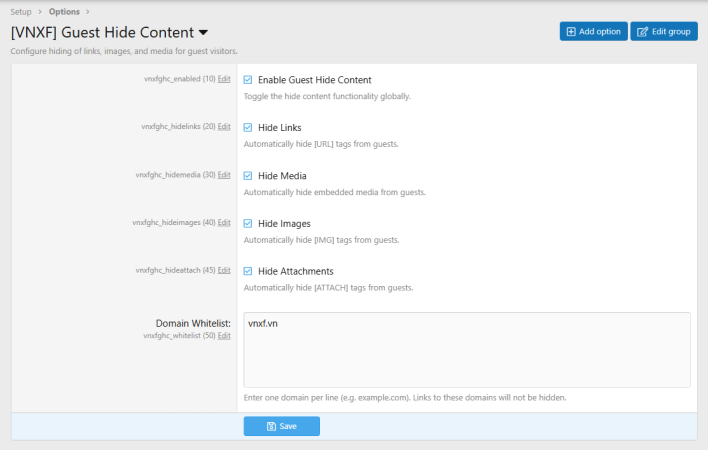This screenshot has width=708, height=450.
Task: Expand the Guest Hide Content title dropdown
Action: [204, 33]
